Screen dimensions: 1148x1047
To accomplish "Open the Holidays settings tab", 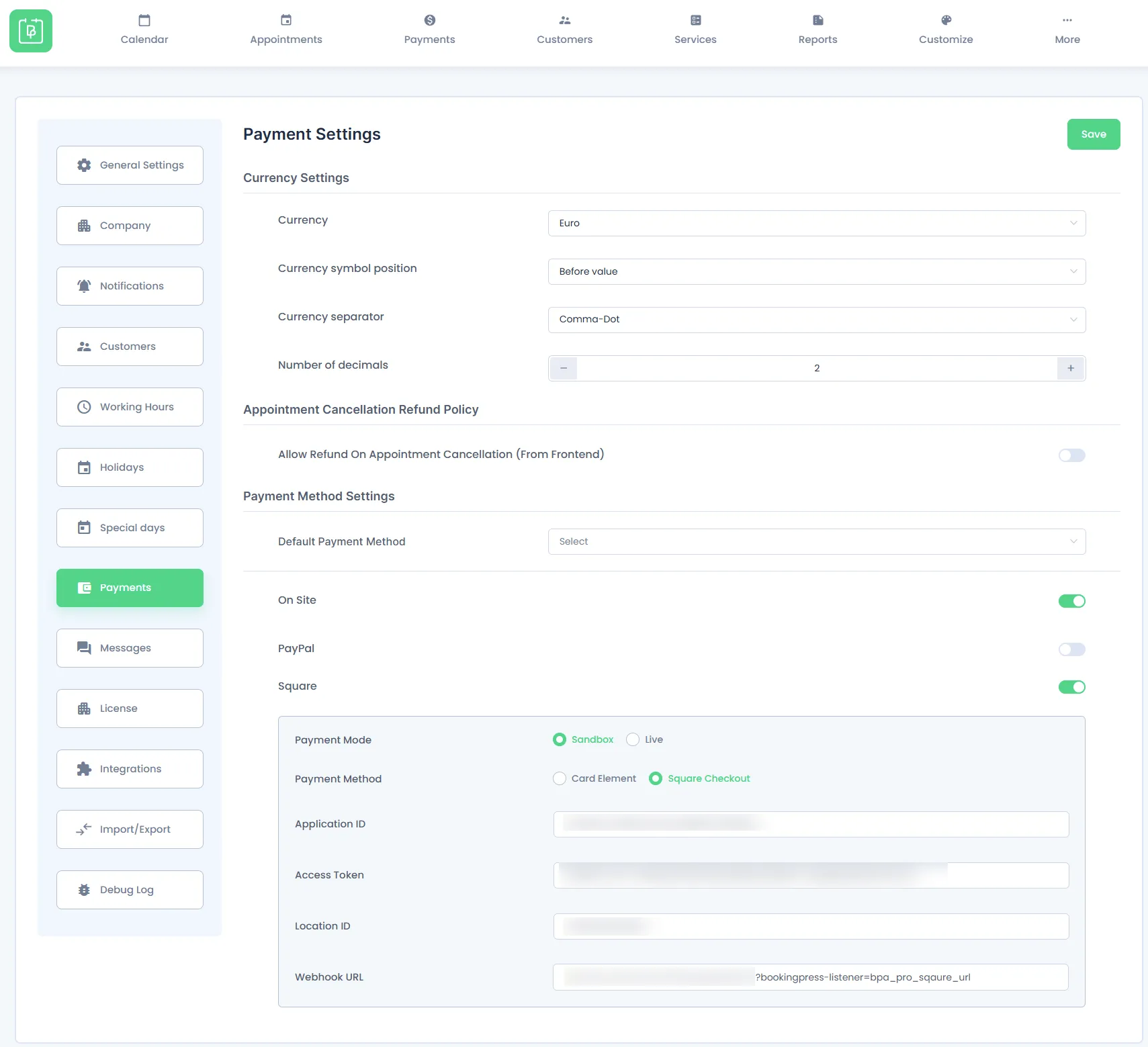I will 130,467.
